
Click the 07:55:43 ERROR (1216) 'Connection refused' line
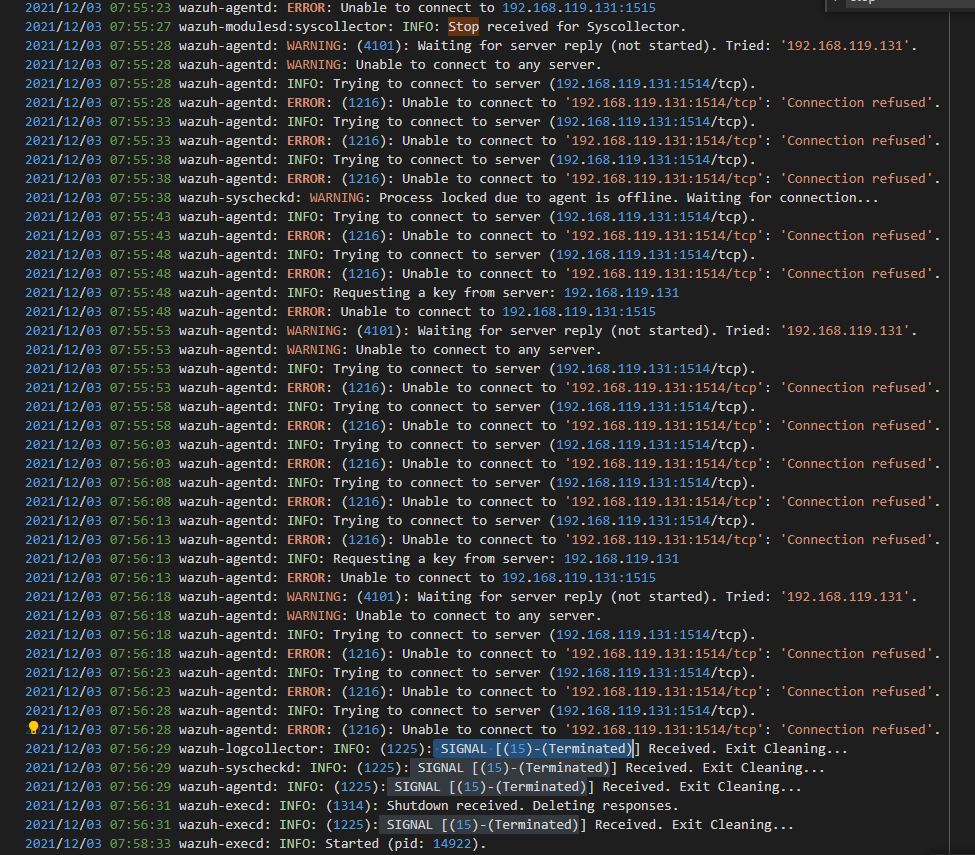[x=483, y=236]
